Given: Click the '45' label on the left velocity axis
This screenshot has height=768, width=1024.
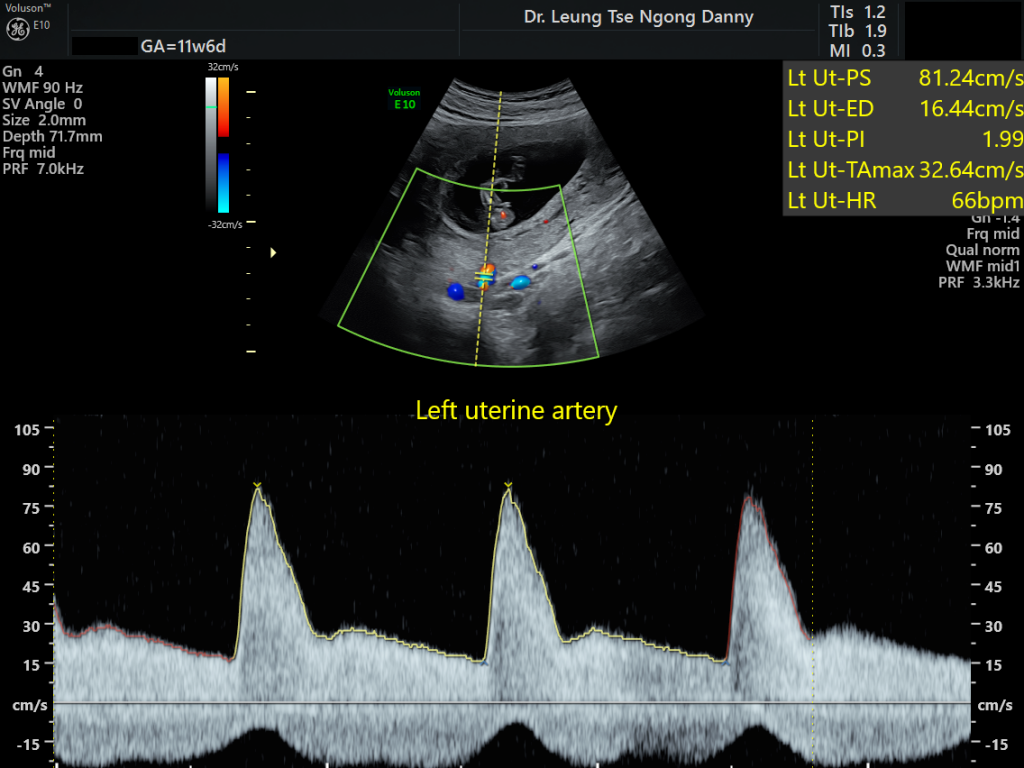Looking at the screenshot, I should (31, 586).
